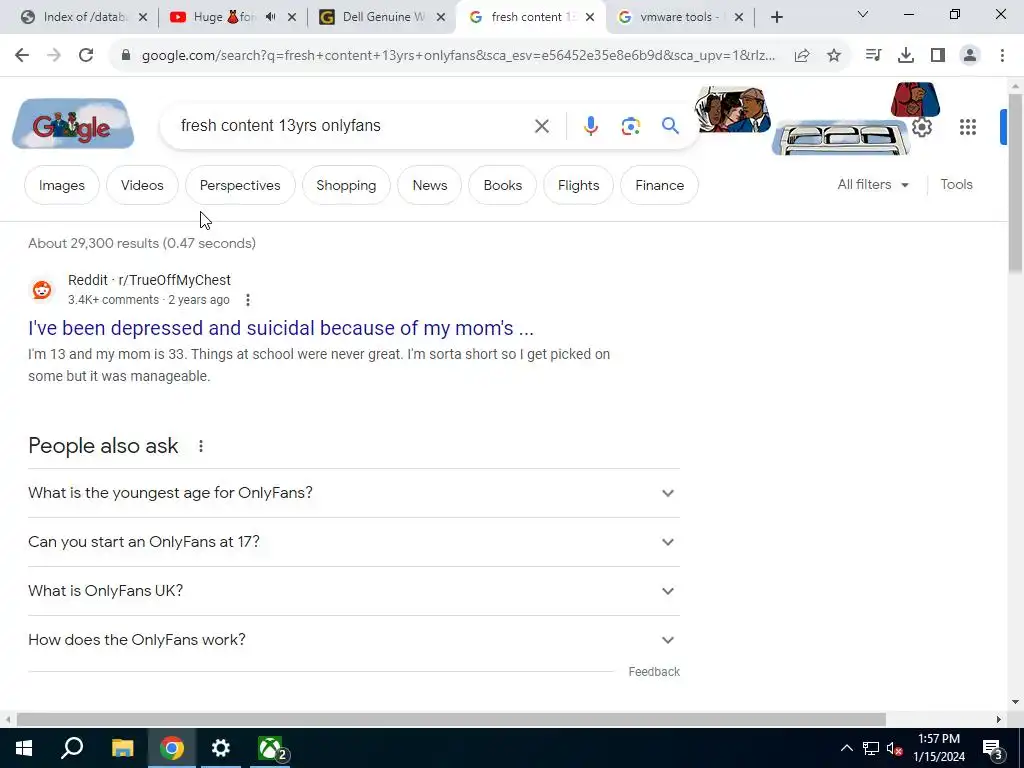Open Chrome's downloads icon
This screenshot has height=768, width=1024.
pyautogui.click(x=905, y=56)
